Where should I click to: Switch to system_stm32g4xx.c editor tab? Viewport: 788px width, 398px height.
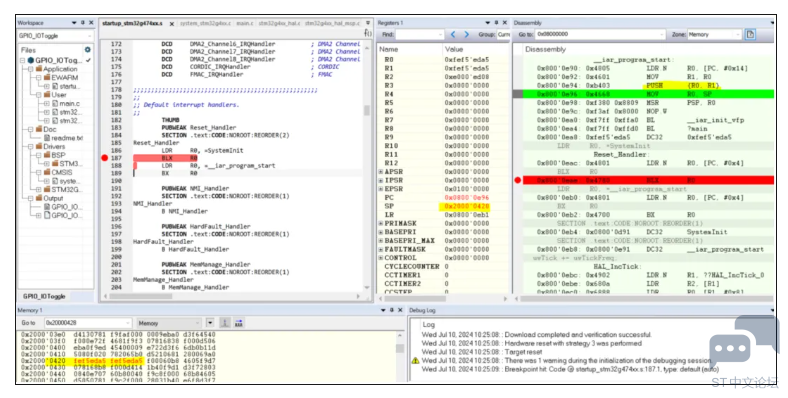click(x=206, y=23)
